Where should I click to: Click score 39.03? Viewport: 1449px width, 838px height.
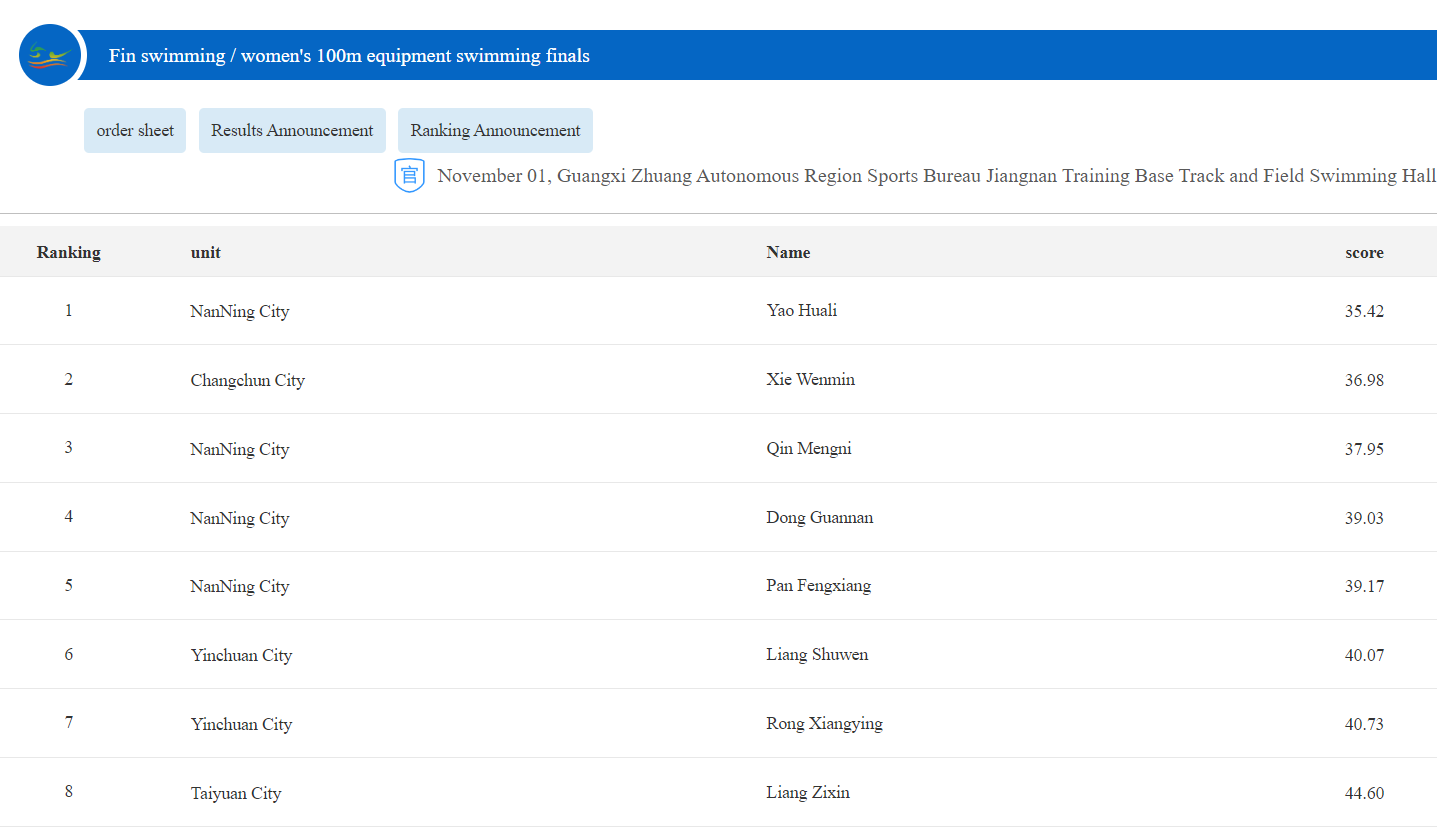(1364, 518)
